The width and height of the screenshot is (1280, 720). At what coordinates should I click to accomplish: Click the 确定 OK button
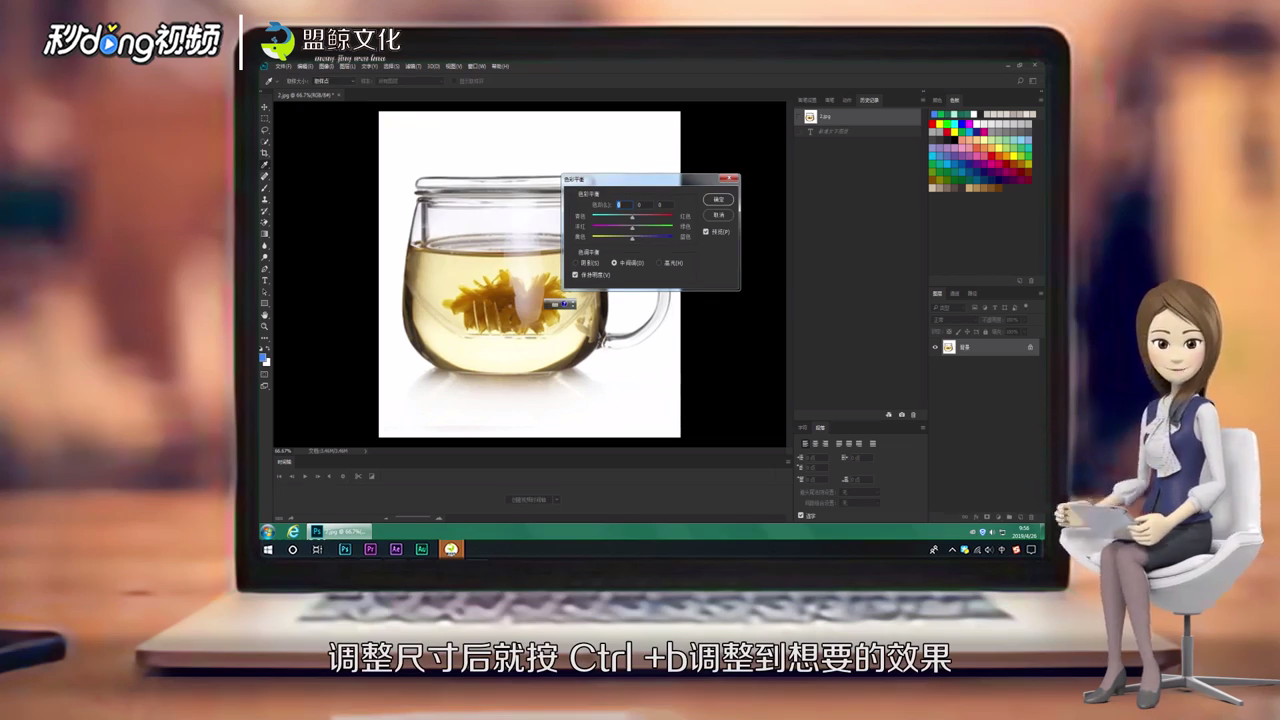(x=718, y=199)
